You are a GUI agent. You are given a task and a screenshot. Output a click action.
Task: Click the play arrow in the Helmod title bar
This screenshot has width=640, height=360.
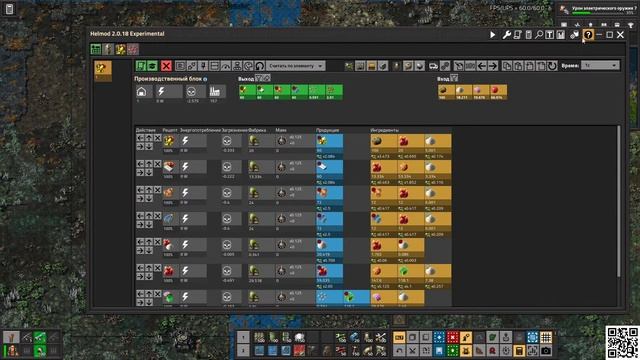click(x=493, y=35)
